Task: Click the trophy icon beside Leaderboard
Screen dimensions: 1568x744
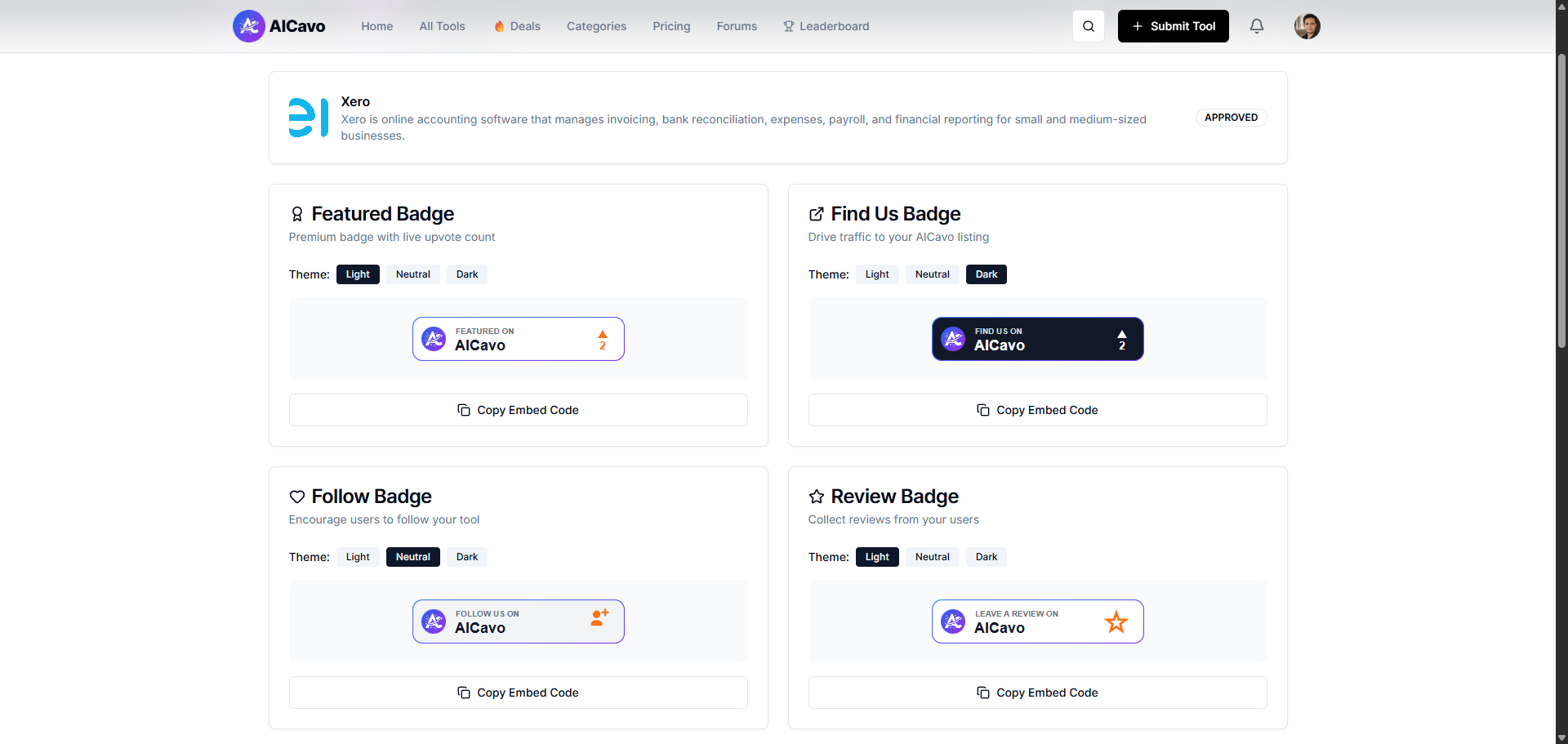Action: click(x=789, y=26)
